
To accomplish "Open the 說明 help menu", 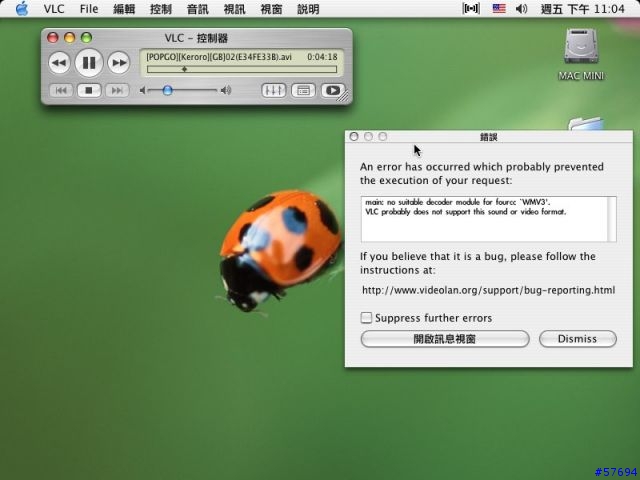I will pos(308,9).
